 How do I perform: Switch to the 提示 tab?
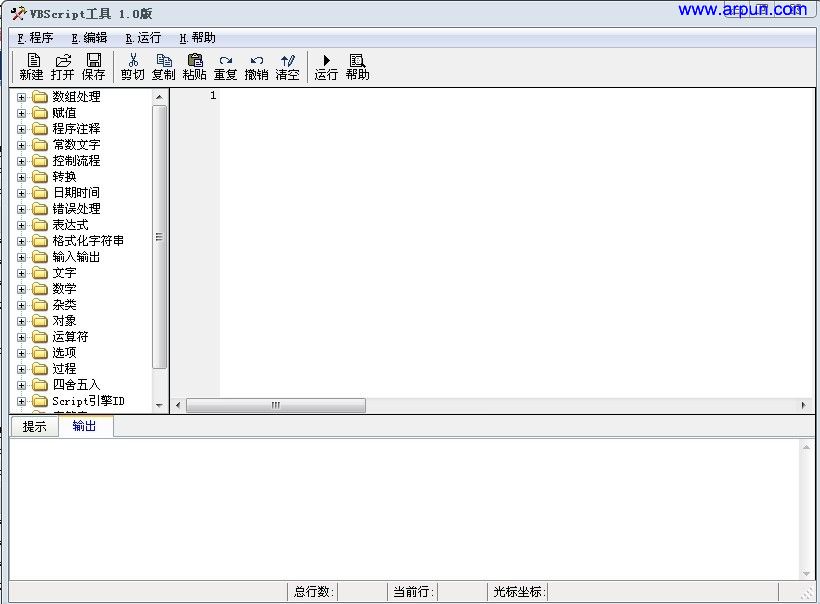coord(35,427)
